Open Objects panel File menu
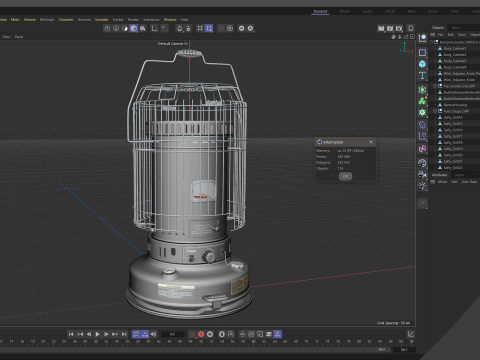The width and height of the screenshot is (480, 360). point(440,35)
